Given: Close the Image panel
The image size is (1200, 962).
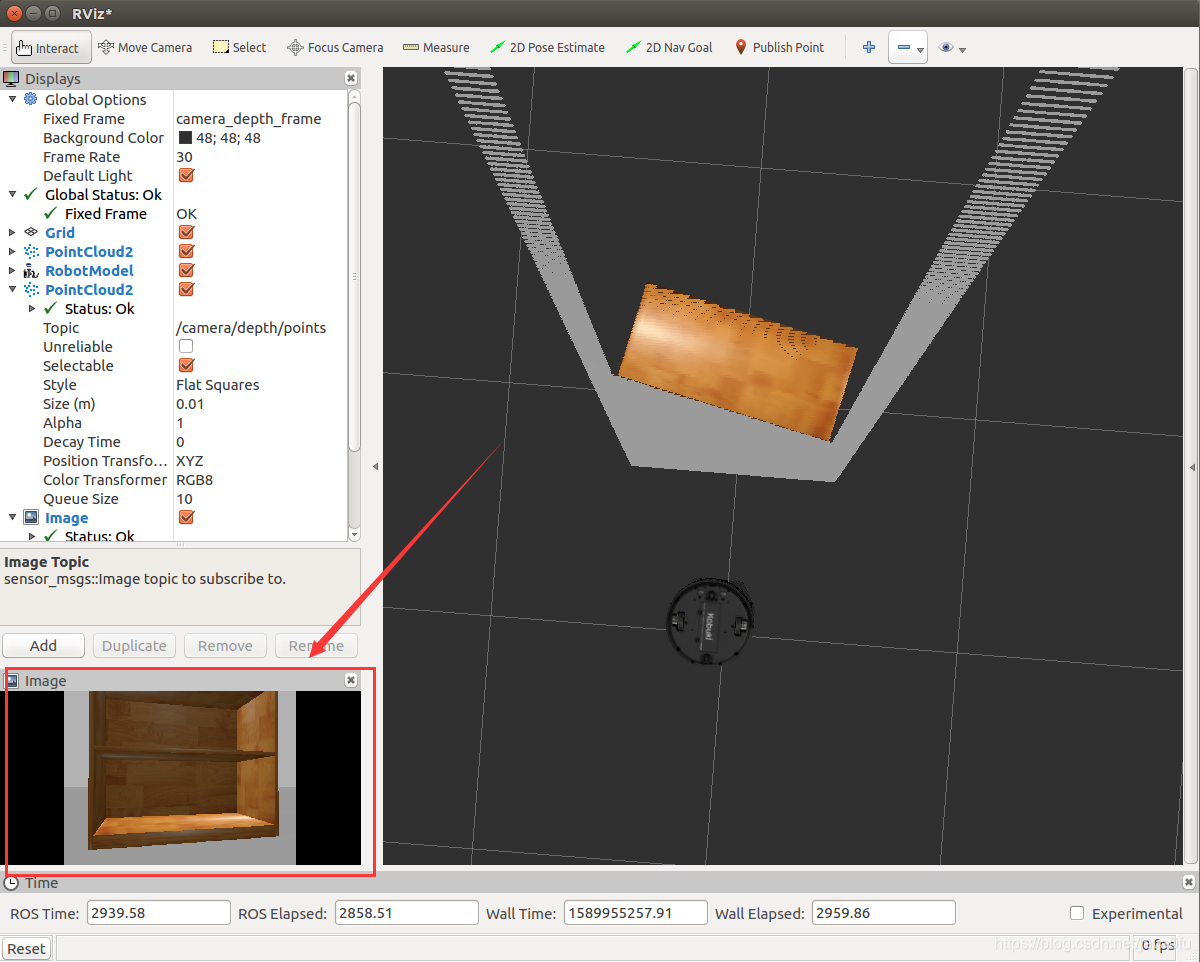Looking at the screenshot, I should click(351, 680).
